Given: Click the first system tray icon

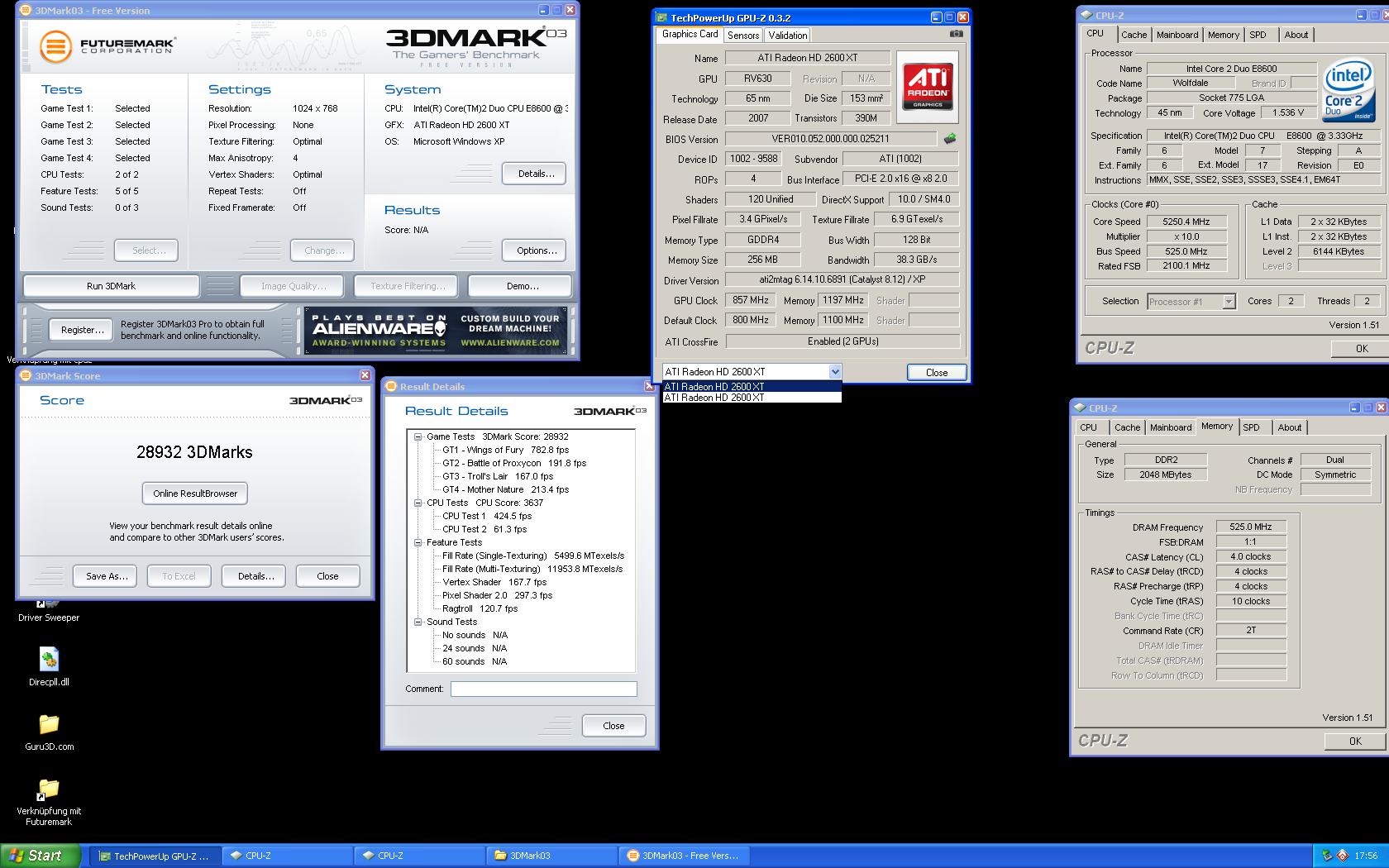Looking at the screenshot, I should tap(1327, 856).
